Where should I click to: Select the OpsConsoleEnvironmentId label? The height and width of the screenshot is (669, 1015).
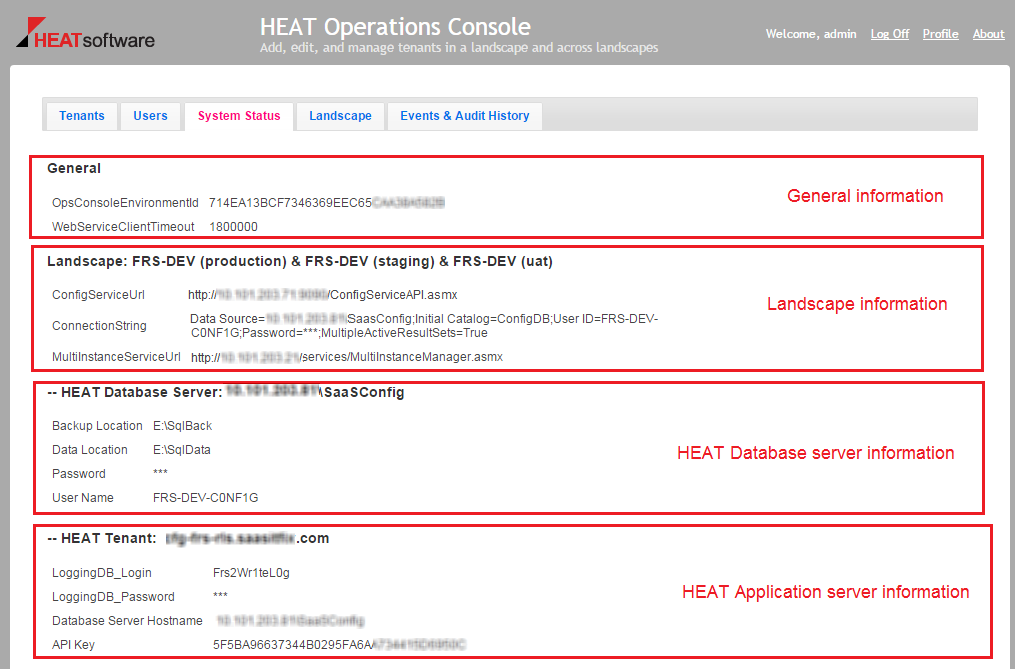(125, 203)
